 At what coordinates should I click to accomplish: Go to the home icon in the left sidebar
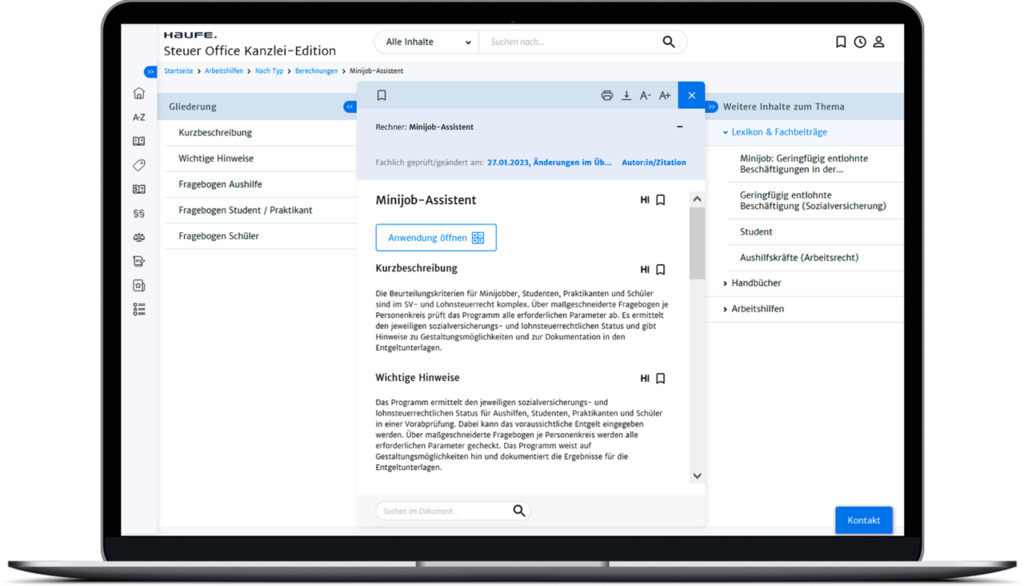click(x=139, y=93)
